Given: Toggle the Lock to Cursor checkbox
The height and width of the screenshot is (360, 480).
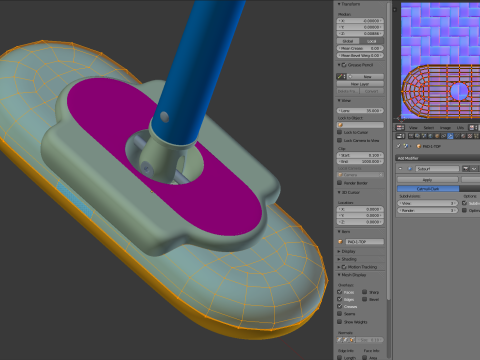Looking at the screenshot, I should (340, 132).
